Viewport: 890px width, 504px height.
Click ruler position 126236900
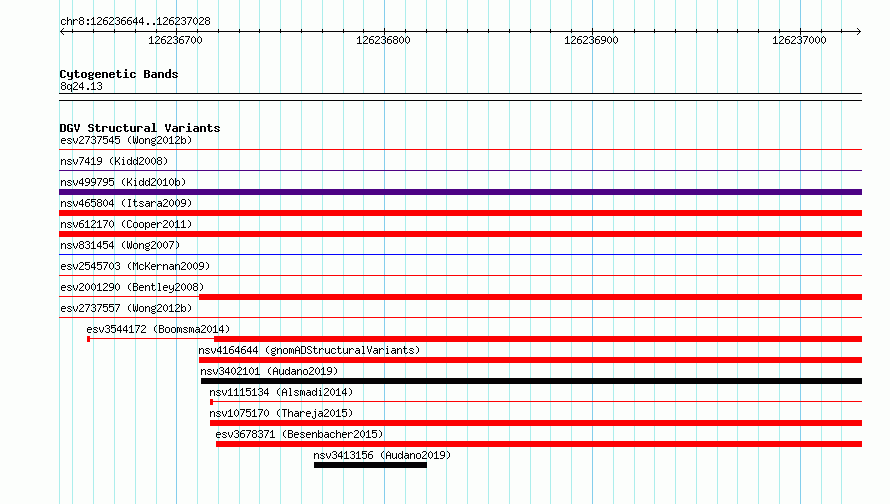pos(591,40)
